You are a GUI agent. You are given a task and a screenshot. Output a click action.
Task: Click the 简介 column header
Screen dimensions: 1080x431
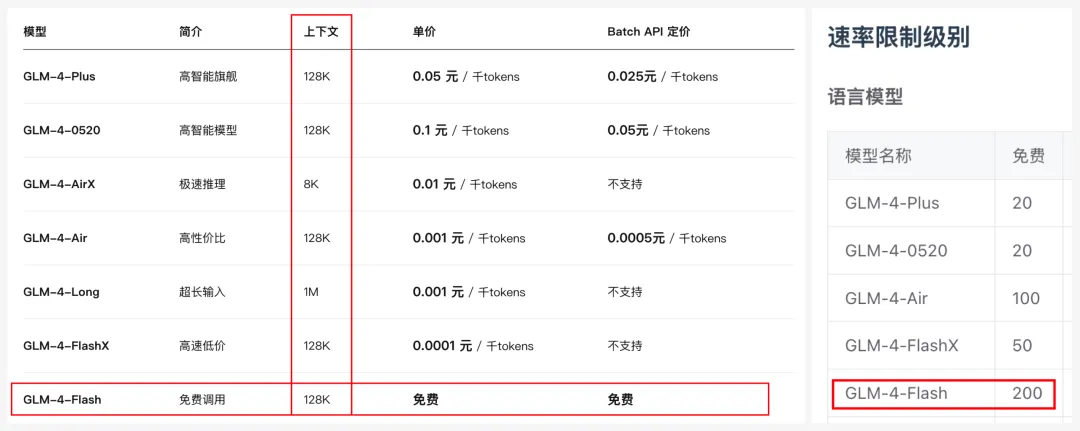tap(190, 32)
